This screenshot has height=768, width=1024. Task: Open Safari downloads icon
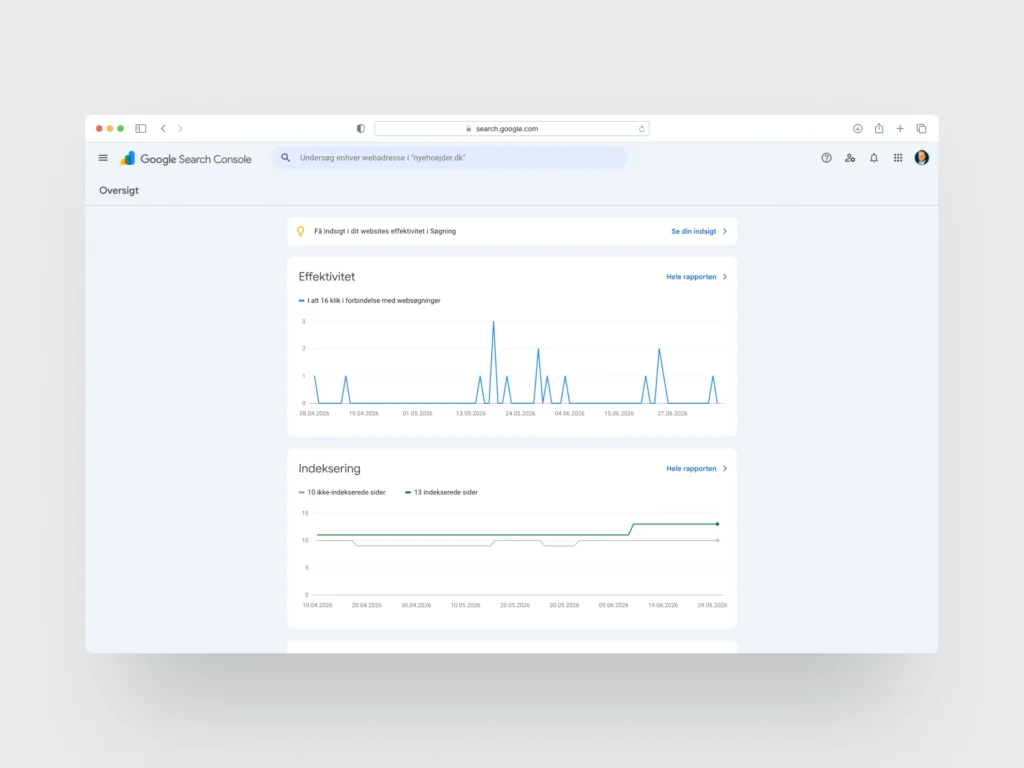pos(857,129)
